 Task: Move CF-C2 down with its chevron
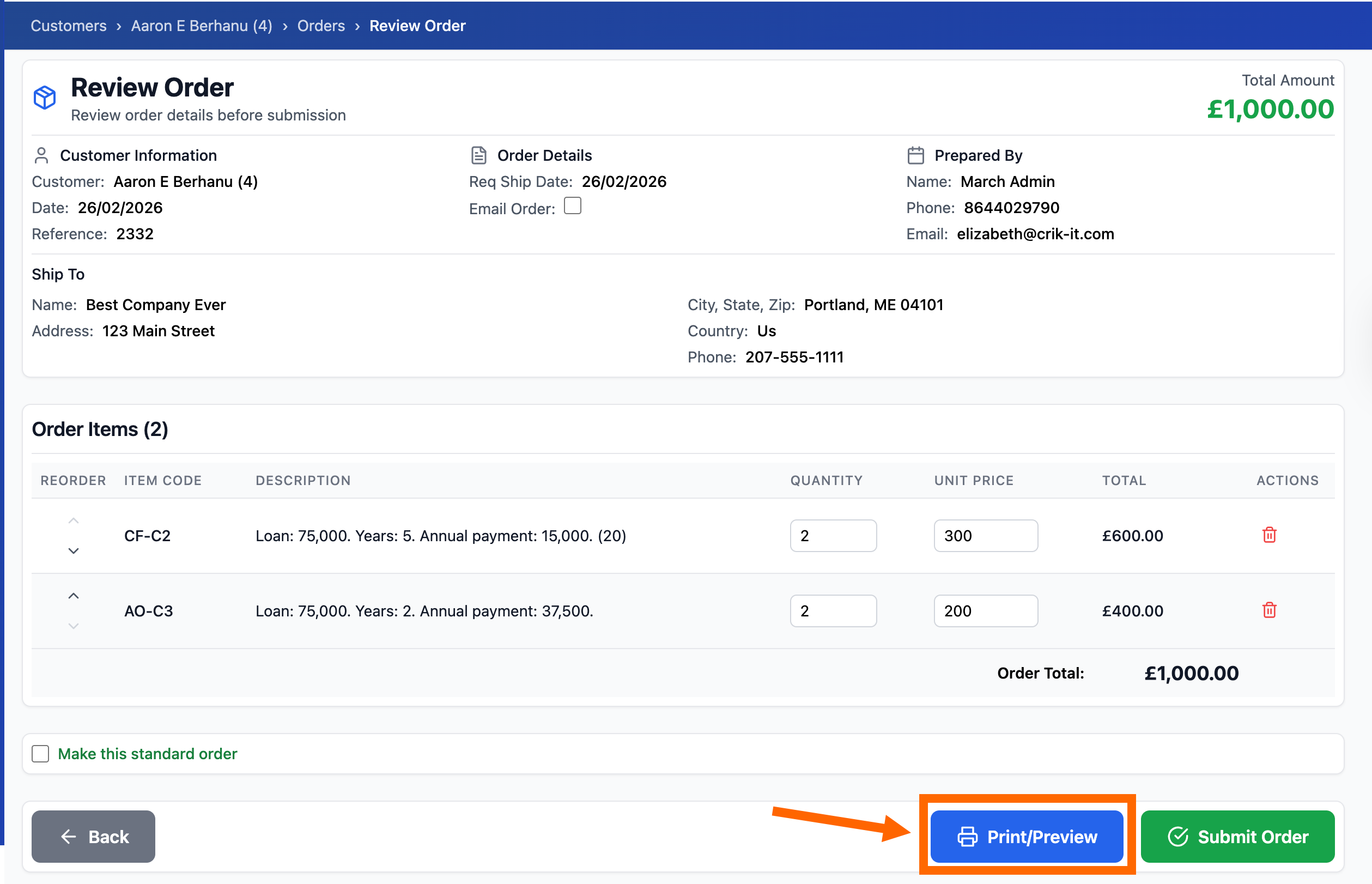pyautogui.click(x=74, y=551)
